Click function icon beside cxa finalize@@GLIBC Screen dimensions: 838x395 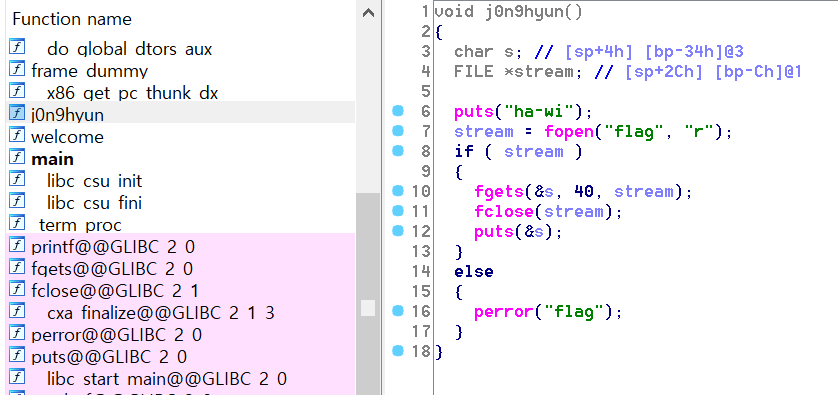[x=17, y=311]
